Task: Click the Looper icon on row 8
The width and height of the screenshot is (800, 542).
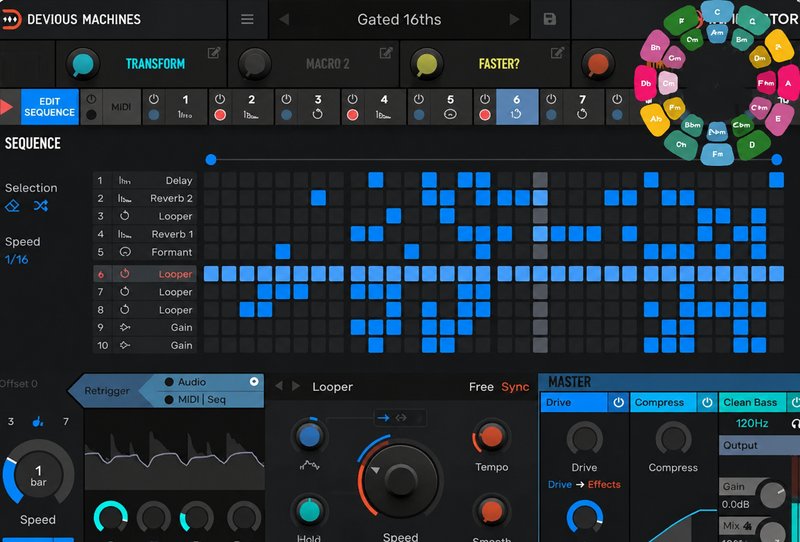Action: point(124,310)
